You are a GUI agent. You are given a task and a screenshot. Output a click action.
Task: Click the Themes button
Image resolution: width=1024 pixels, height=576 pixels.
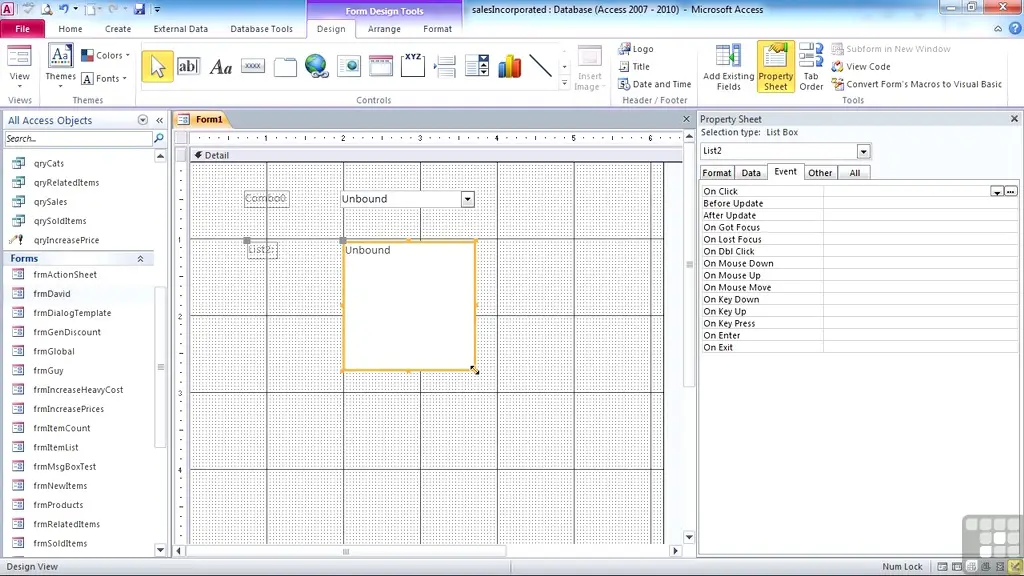[x=60, y=65]
